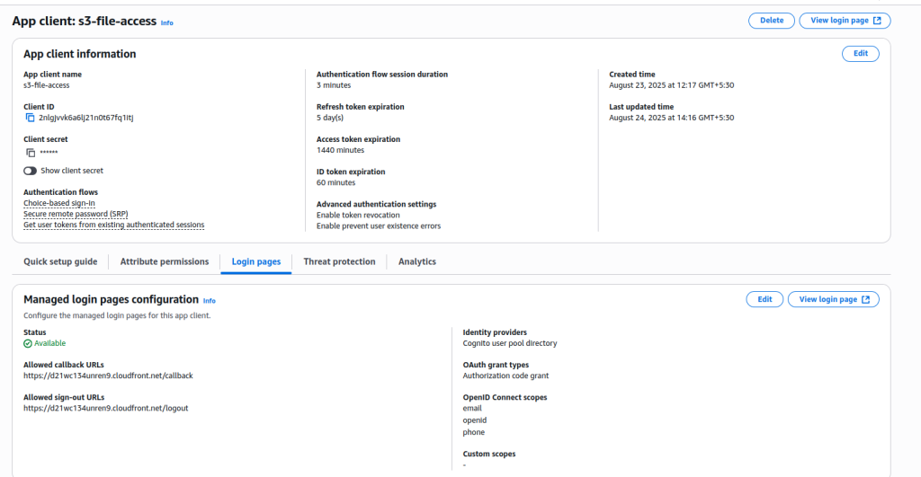The height and width of the screenshot is (477, 921).
Task: Click the 1440 minutes access token value
Action: pos(340,150)
